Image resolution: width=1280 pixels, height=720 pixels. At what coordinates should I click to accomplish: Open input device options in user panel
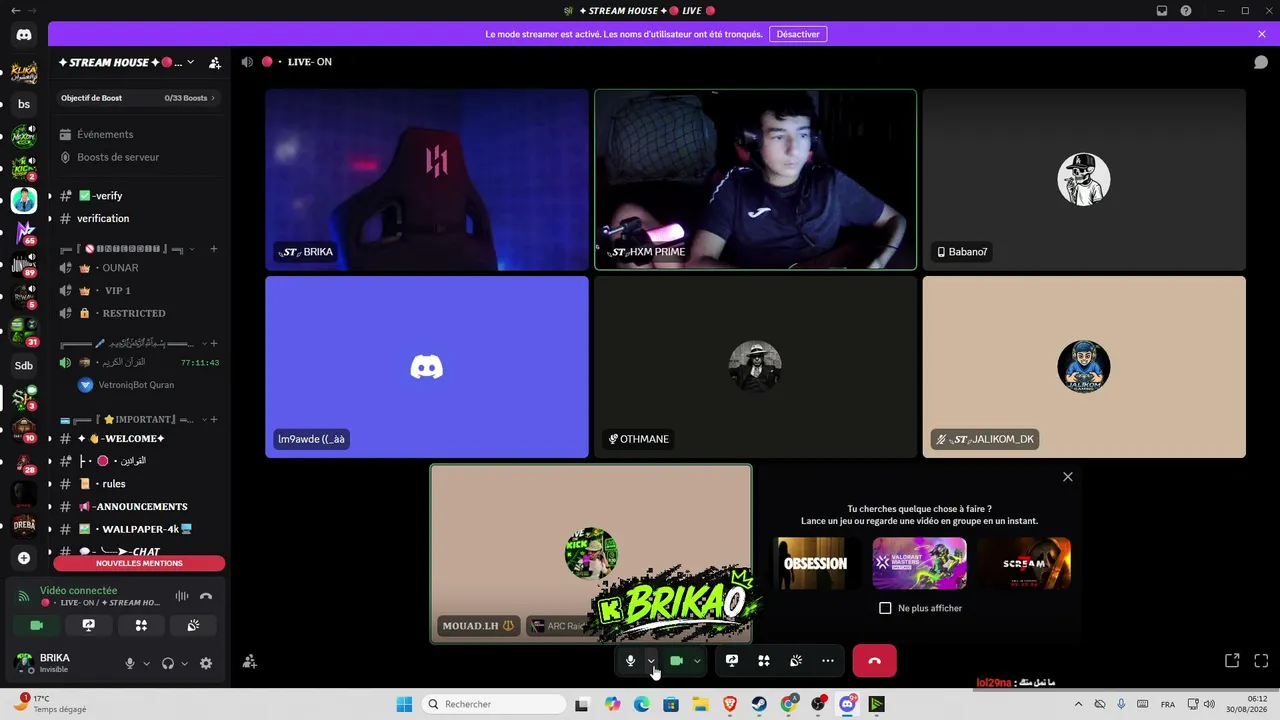tap(146, 663)
